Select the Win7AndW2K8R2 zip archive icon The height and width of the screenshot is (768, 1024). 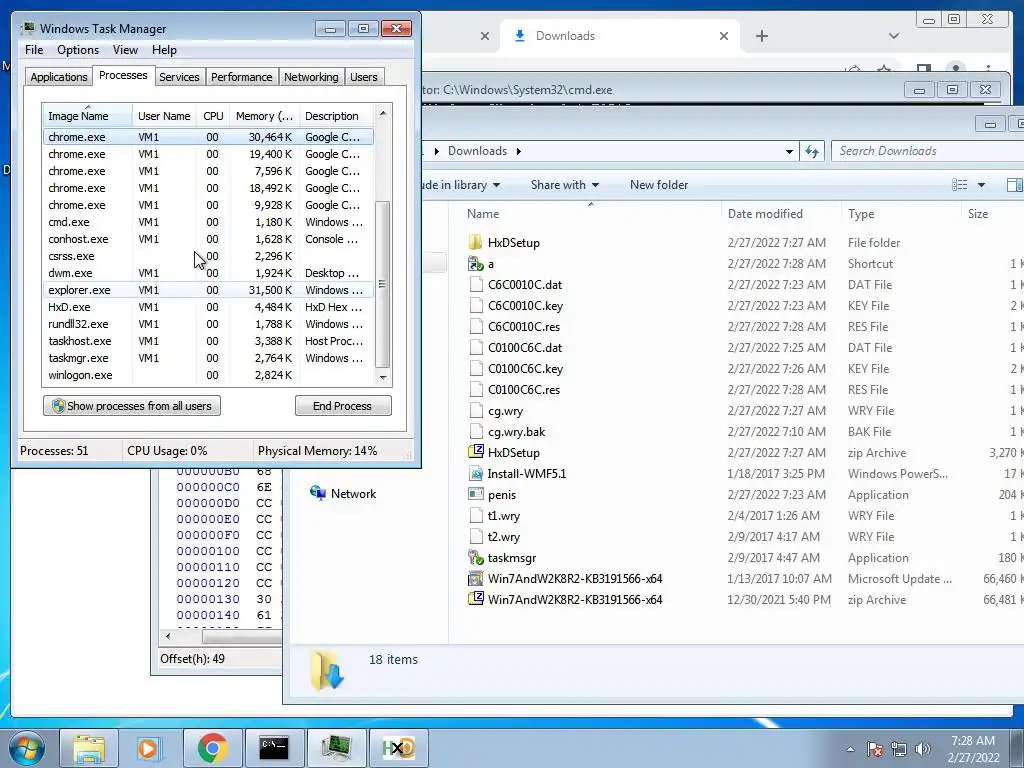(475, 600)
